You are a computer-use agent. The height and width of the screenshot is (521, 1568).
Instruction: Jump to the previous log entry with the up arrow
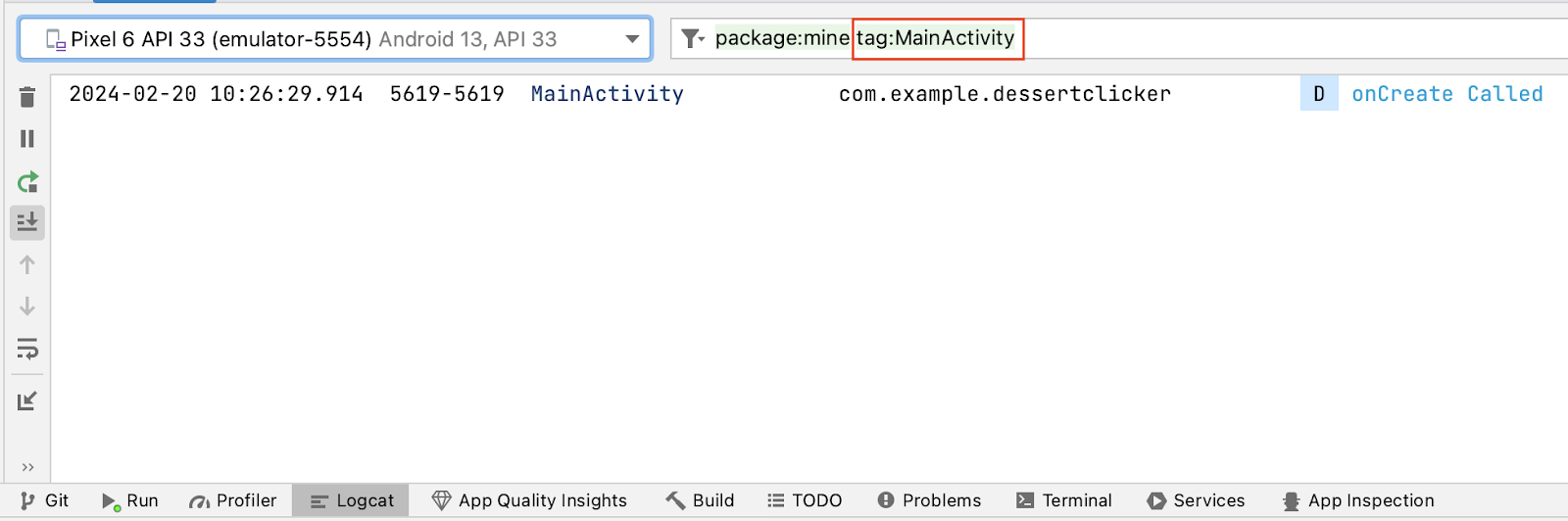(x=27, y=264)
